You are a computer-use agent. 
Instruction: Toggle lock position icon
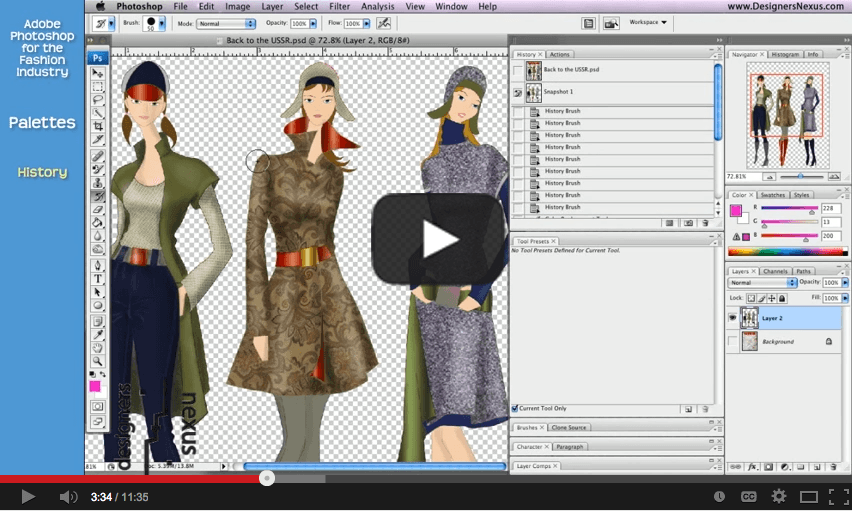point(772,298)
